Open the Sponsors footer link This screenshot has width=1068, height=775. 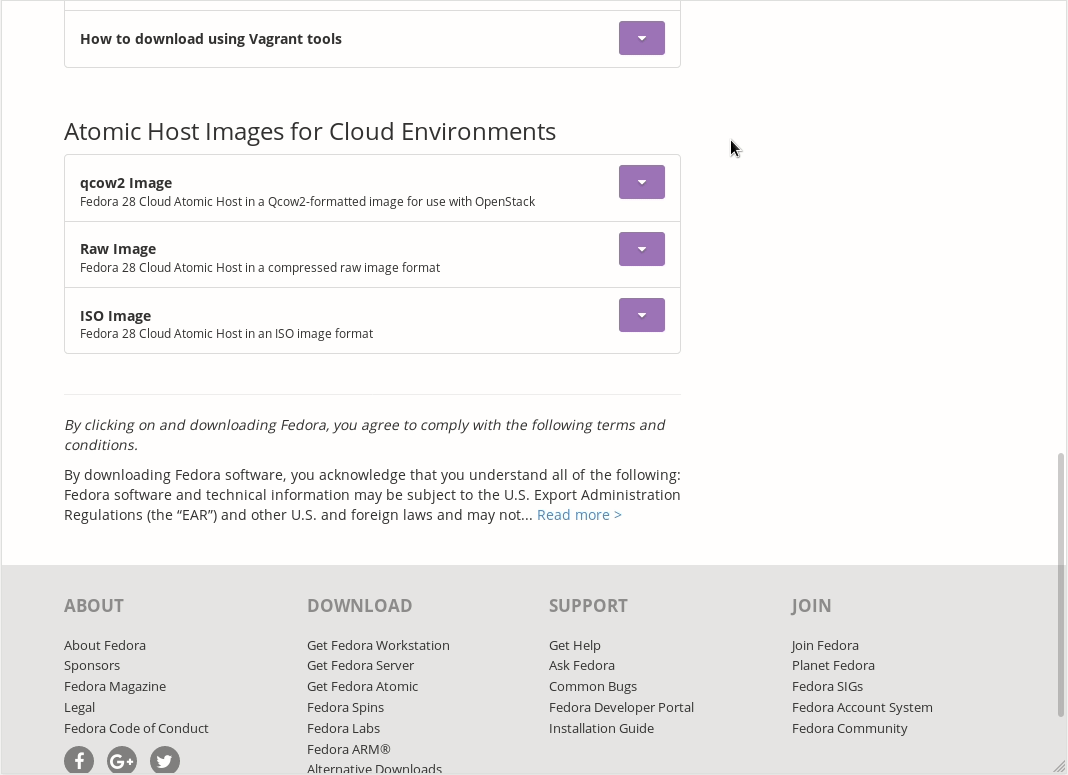pyautogui.click(x=92, y=665)
